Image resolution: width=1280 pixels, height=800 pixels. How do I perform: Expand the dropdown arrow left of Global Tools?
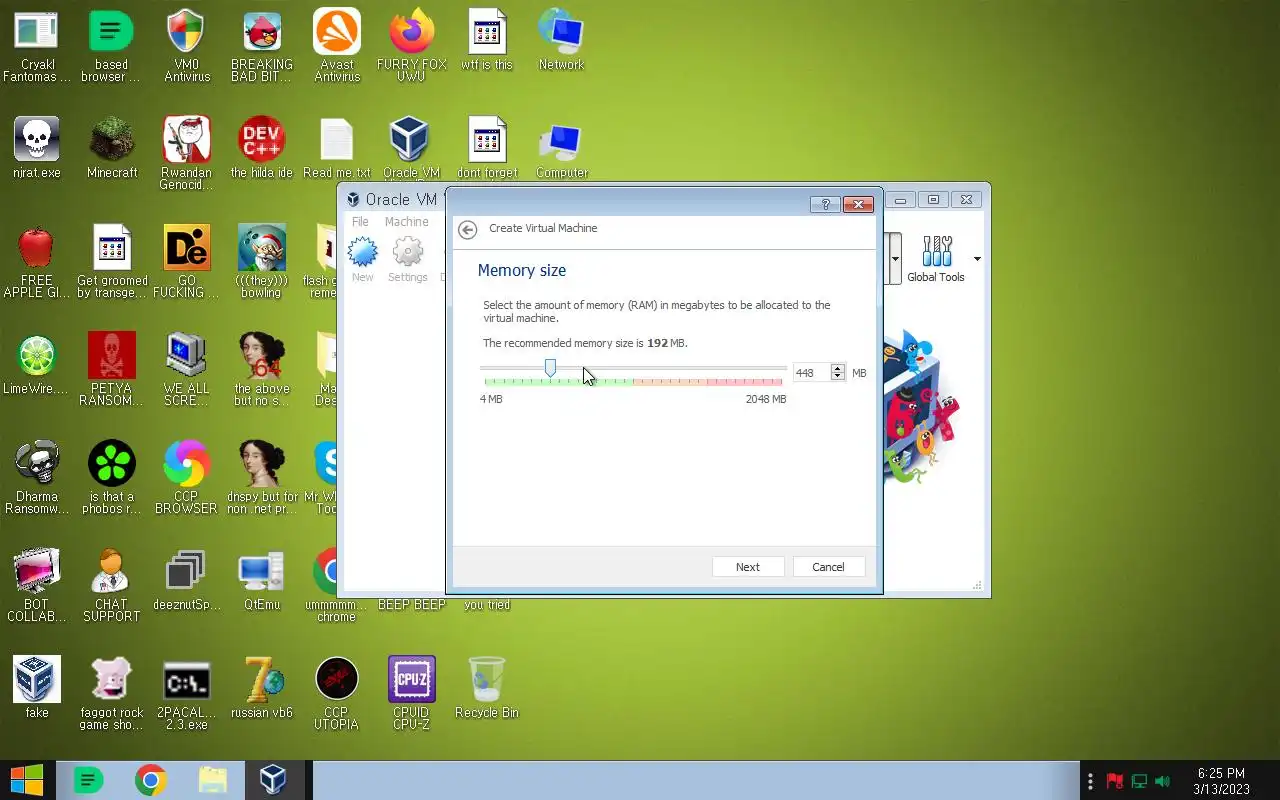895,260
